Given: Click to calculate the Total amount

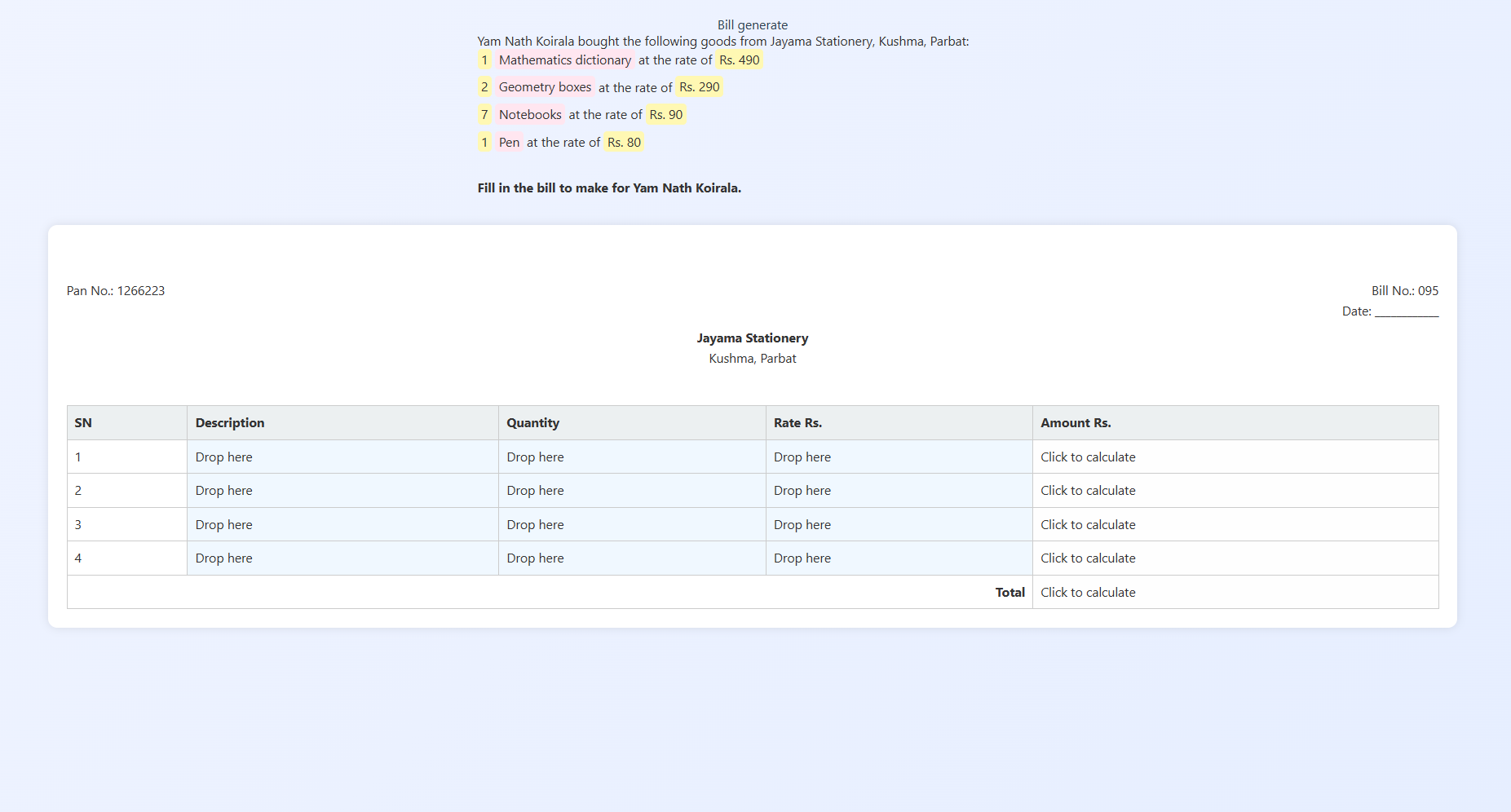Looking at the screenshot, I should click(1088, 593).
